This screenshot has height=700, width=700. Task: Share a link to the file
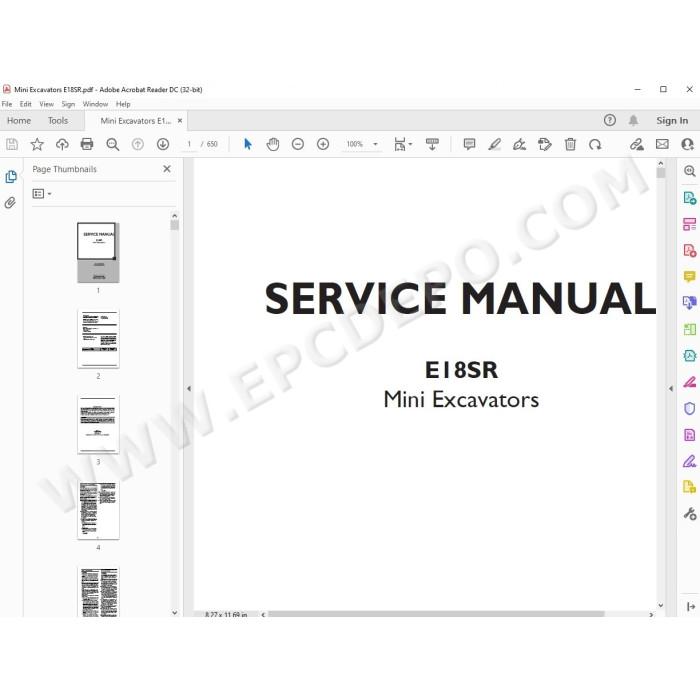pos(637,144)
